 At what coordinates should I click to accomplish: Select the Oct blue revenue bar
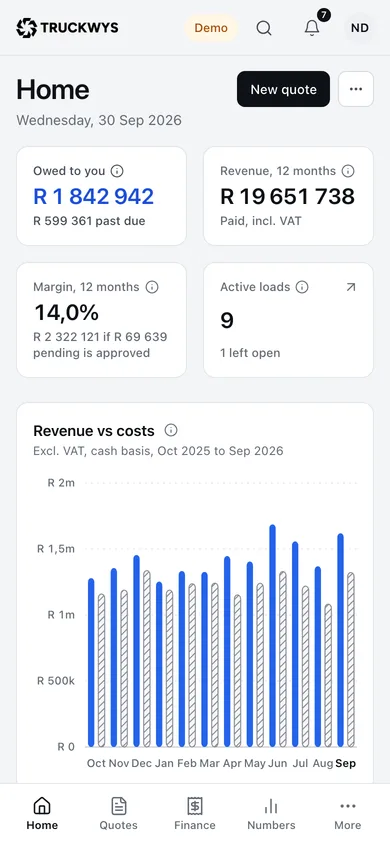(91, 663)
